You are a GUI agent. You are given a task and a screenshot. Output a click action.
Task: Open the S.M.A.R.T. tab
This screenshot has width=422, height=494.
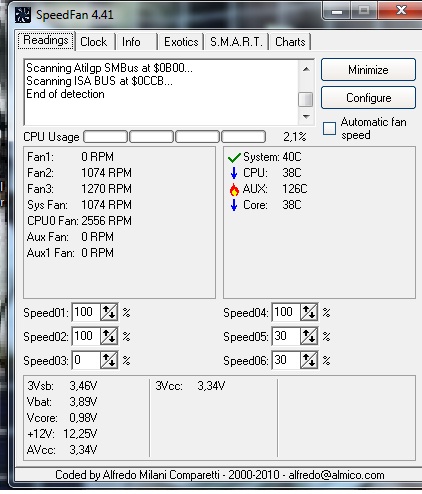(x=236, y=42)
